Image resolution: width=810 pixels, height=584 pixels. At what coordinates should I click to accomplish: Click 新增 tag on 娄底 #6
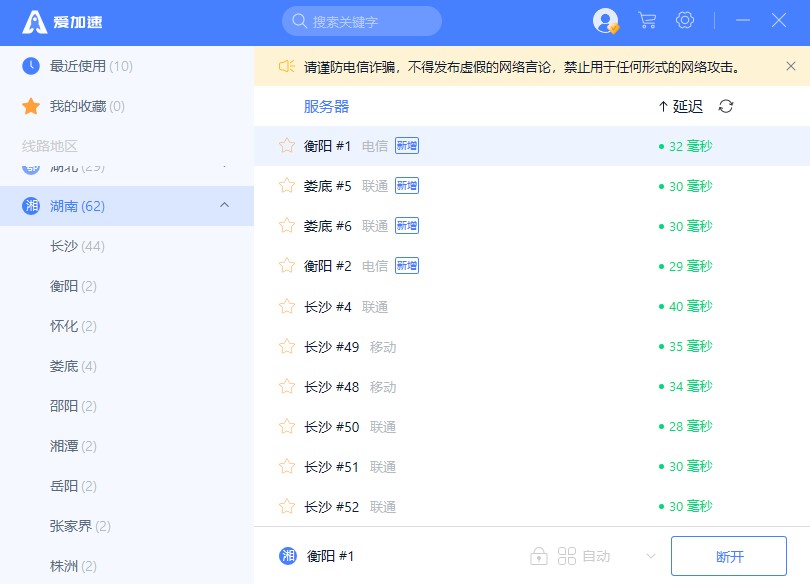[x=407, y=226]
